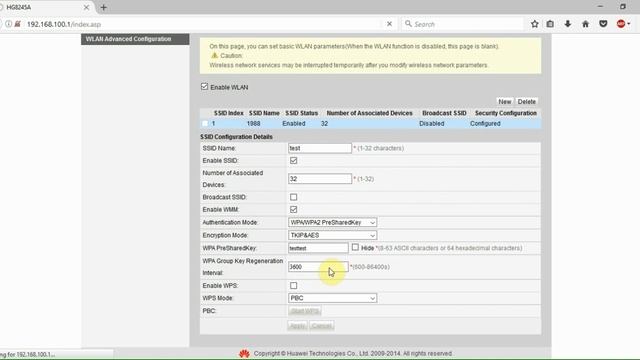Click the bookmark star icon
This screenshot has width=640, height=360.
(x=534, y=24)
